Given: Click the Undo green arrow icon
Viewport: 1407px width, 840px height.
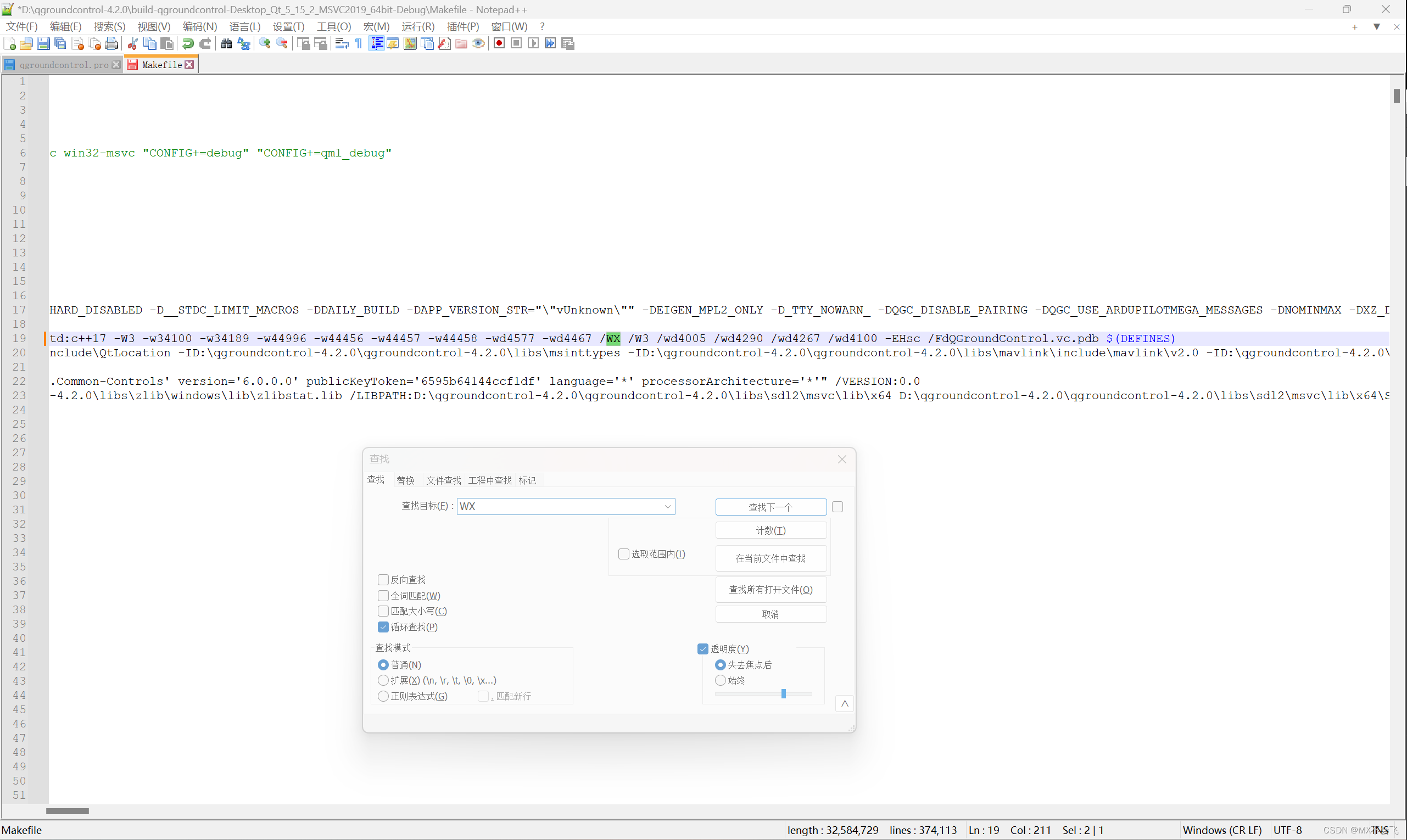Looking at the screenshot, I should [188, 43].
